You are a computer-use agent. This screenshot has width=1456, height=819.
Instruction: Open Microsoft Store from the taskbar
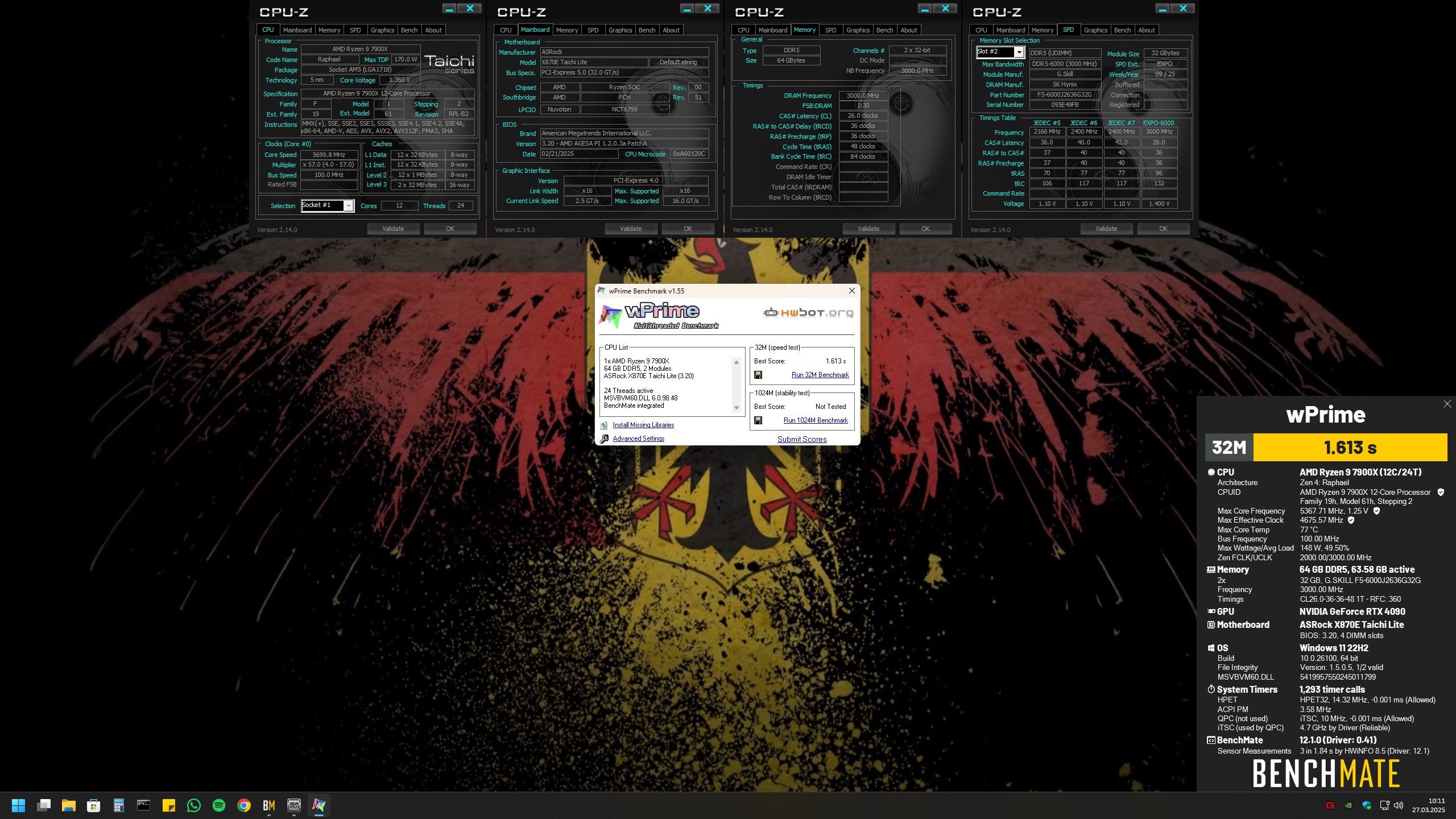click(x=94, y=805)
